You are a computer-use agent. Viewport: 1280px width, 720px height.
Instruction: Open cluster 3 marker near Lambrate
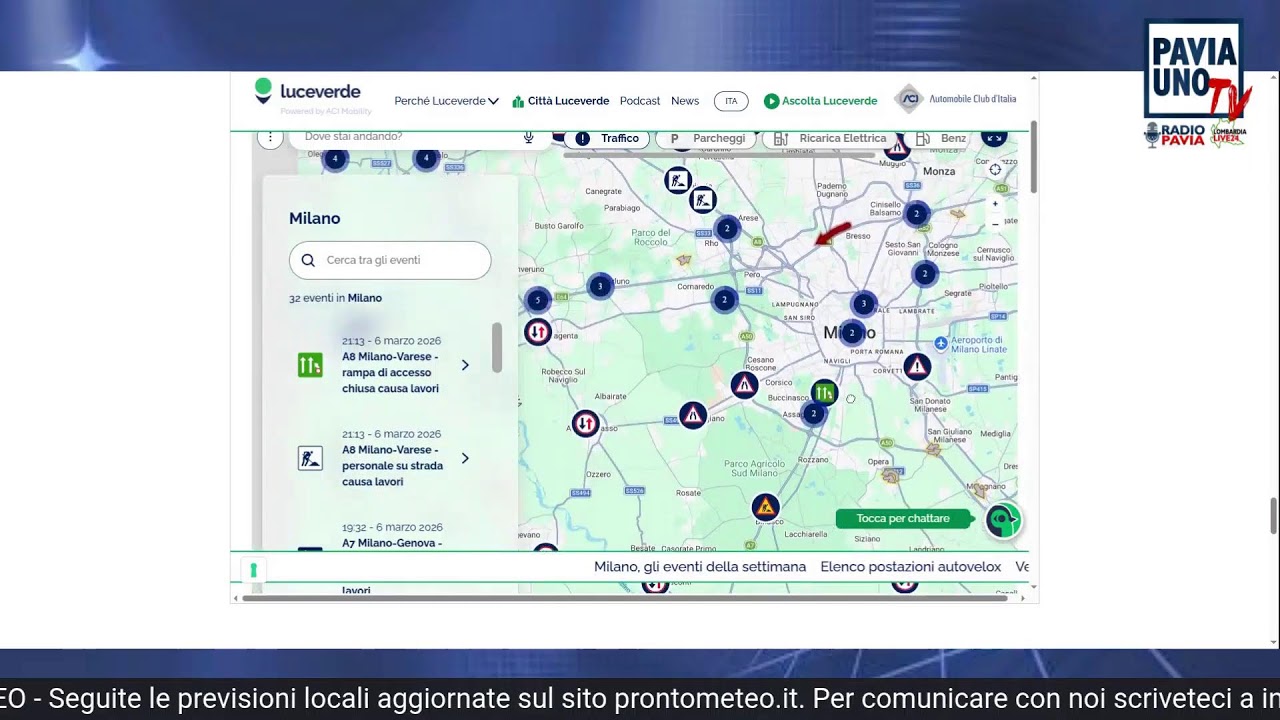point(863,303)
